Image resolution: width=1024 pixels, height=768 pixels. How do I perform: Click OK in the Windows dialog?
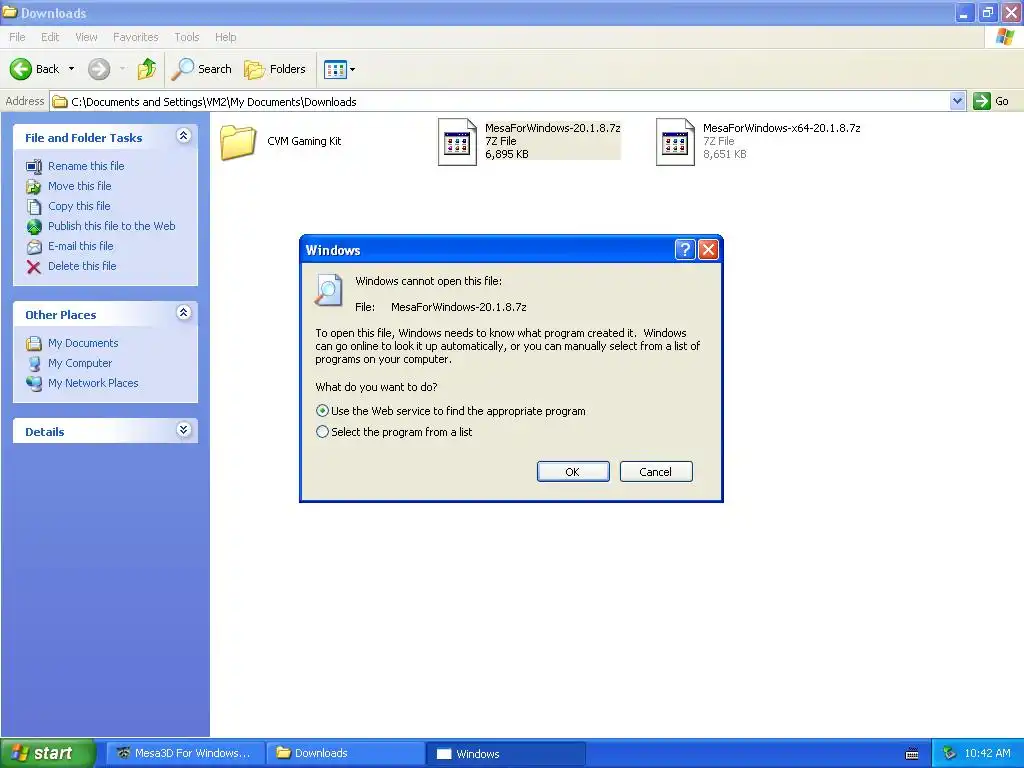tap(573, 472)
